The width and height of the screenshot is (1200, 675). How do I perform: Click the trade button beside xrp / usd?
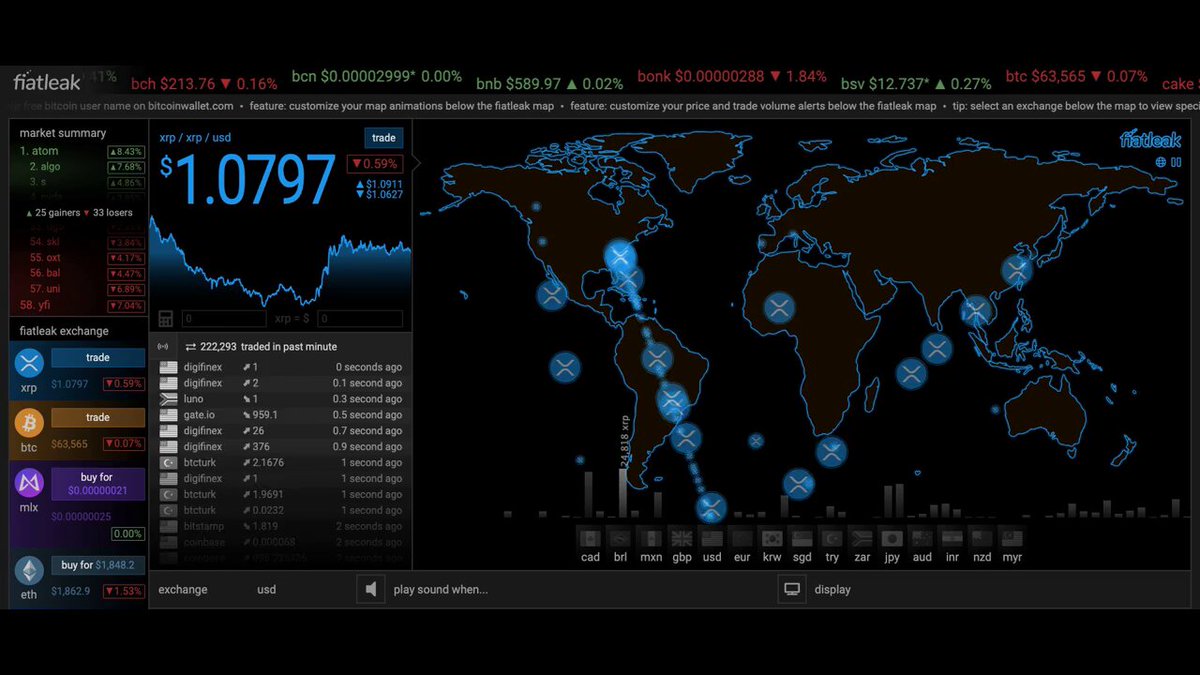[x=384, y=138]
